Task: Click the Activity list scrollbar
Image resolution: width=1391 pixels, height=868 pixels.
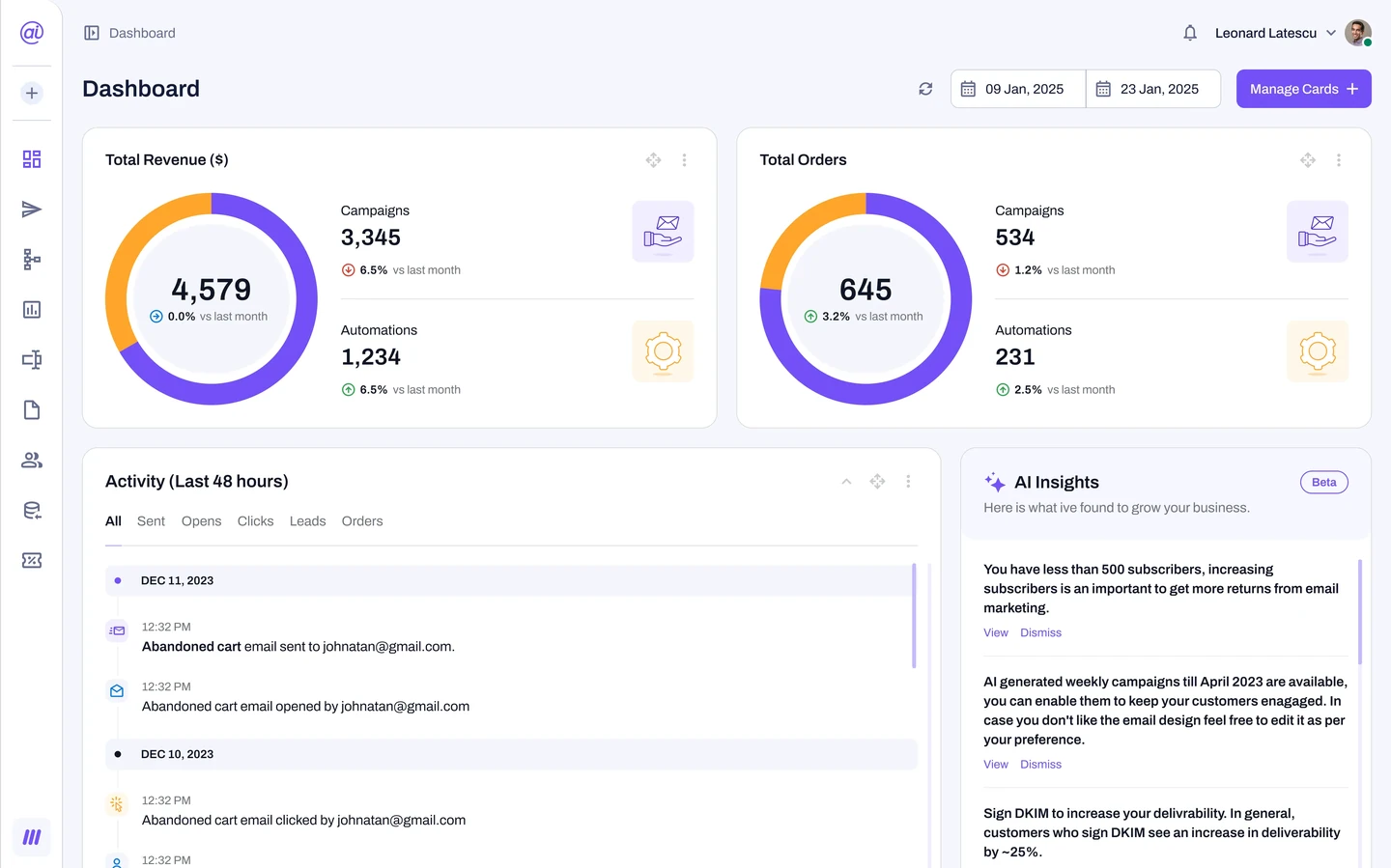Action: [914, 616]
